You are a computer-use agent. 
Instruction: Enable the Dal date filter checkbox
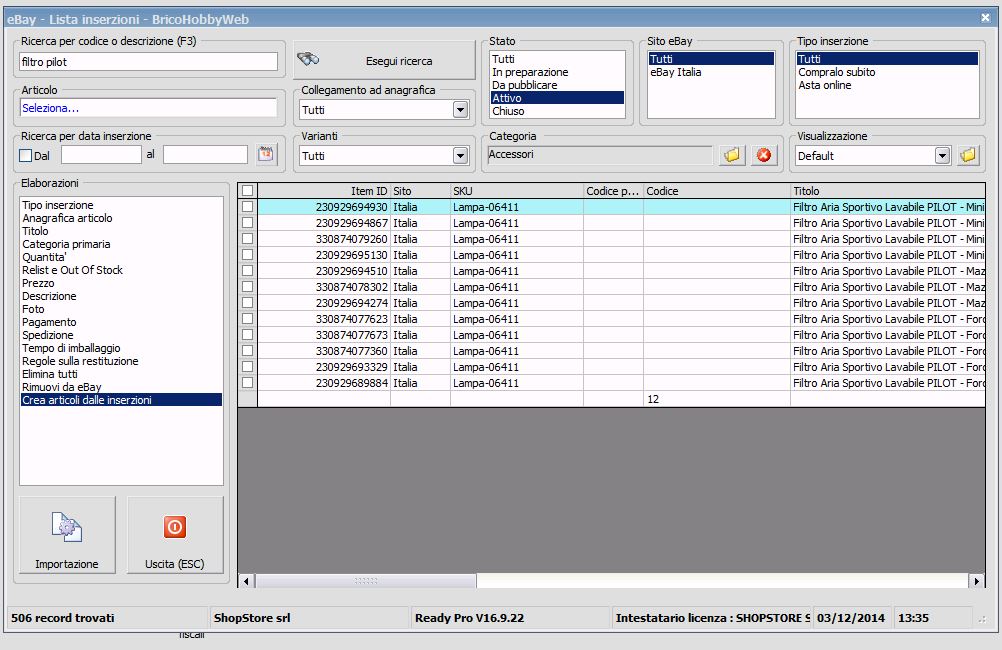click(x=26, y=155)
